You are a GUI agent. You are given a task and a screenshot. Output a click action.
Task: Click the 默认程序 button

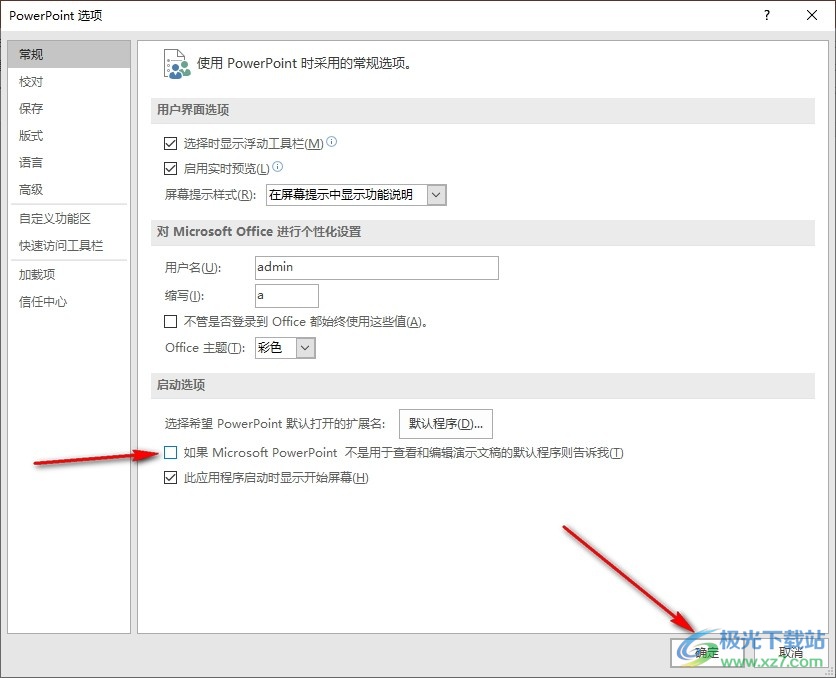(445, 424)
